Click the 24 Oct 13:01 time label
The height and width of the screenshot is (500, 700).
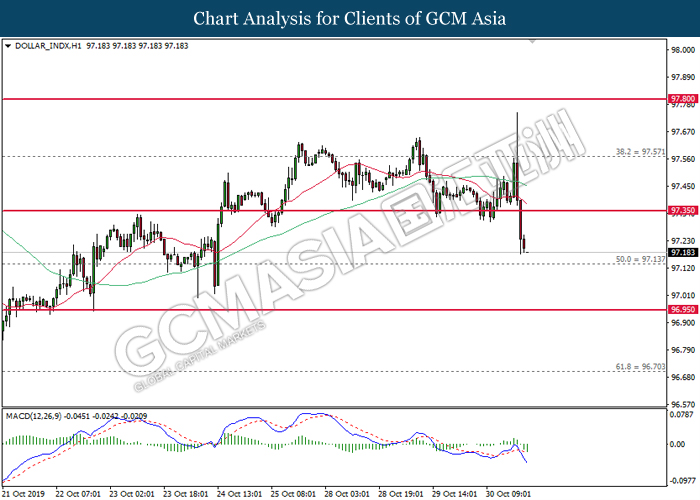(239, 494)
